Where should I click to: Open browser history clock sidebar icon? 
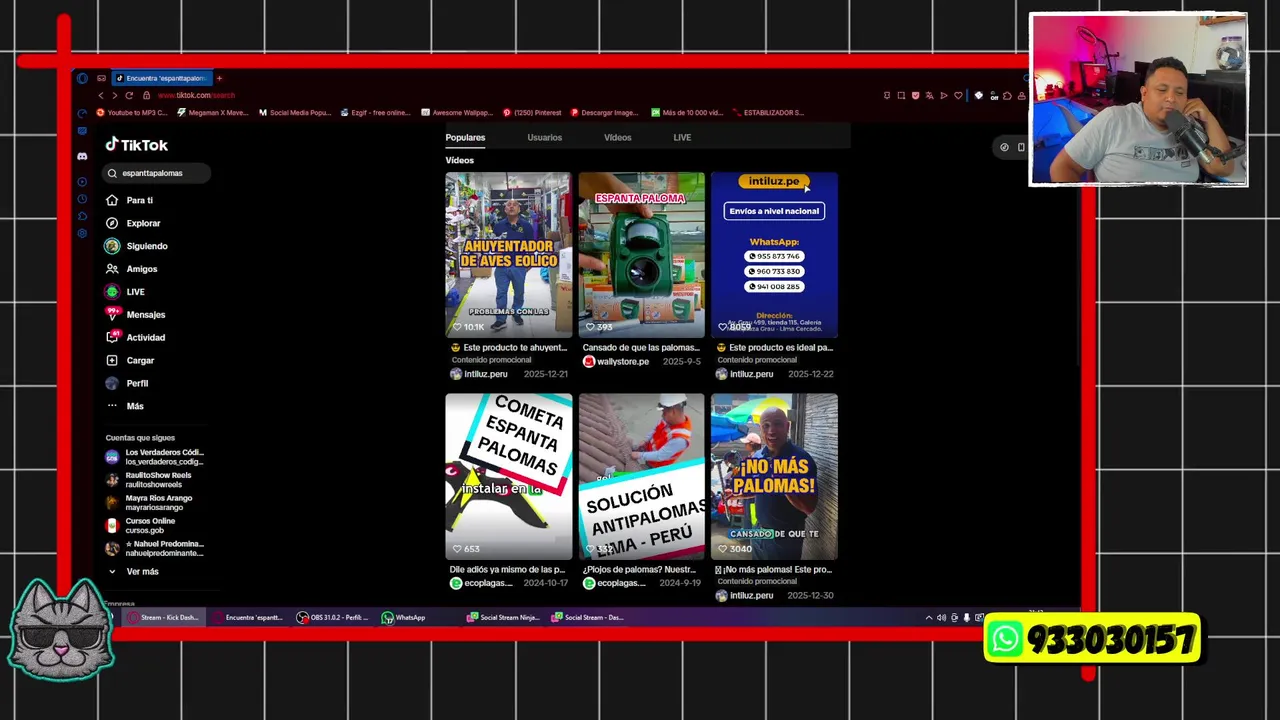(82, 199)
